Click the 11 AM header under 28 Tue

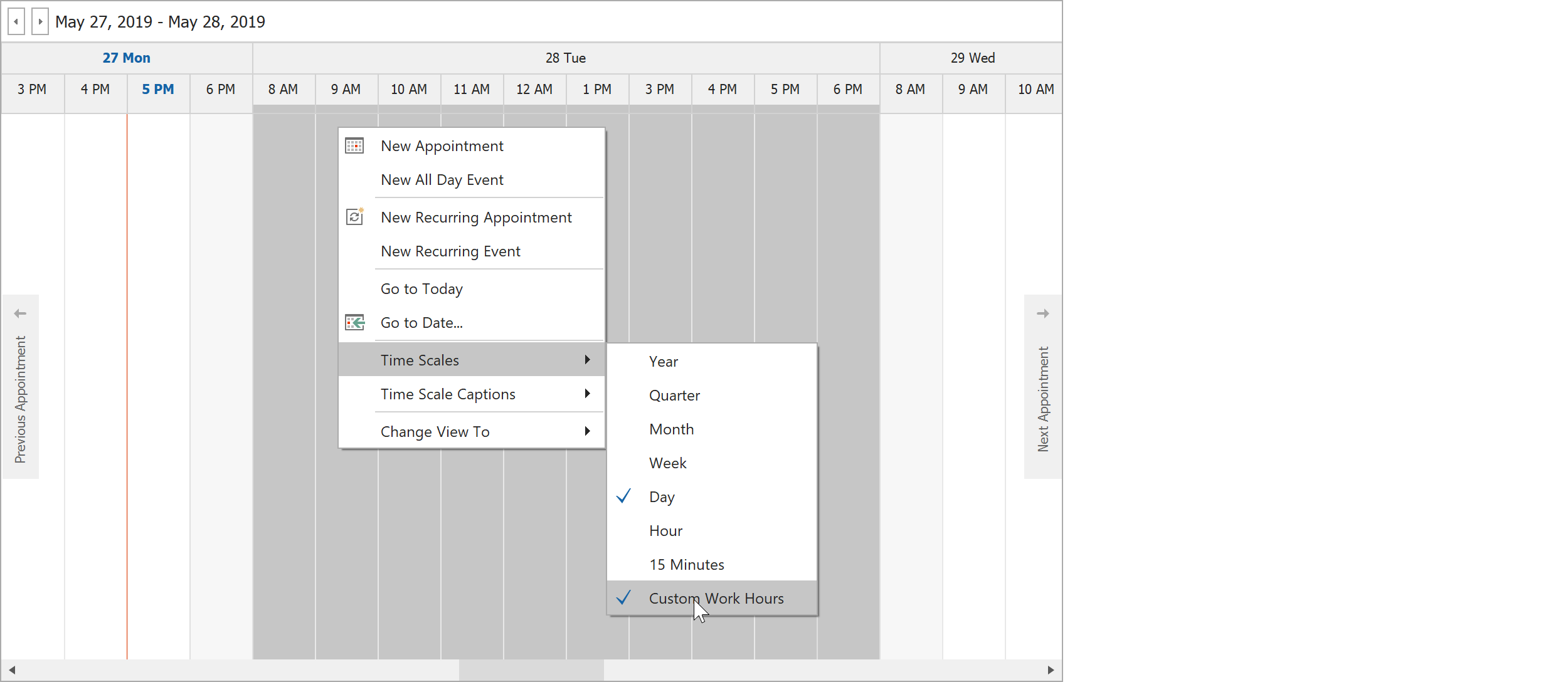pos(472,90)
